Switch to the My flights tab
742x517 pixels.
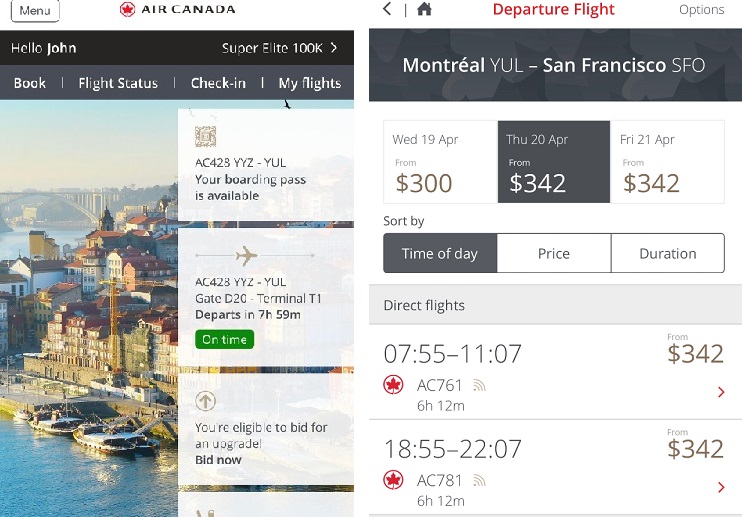(309, 83)
